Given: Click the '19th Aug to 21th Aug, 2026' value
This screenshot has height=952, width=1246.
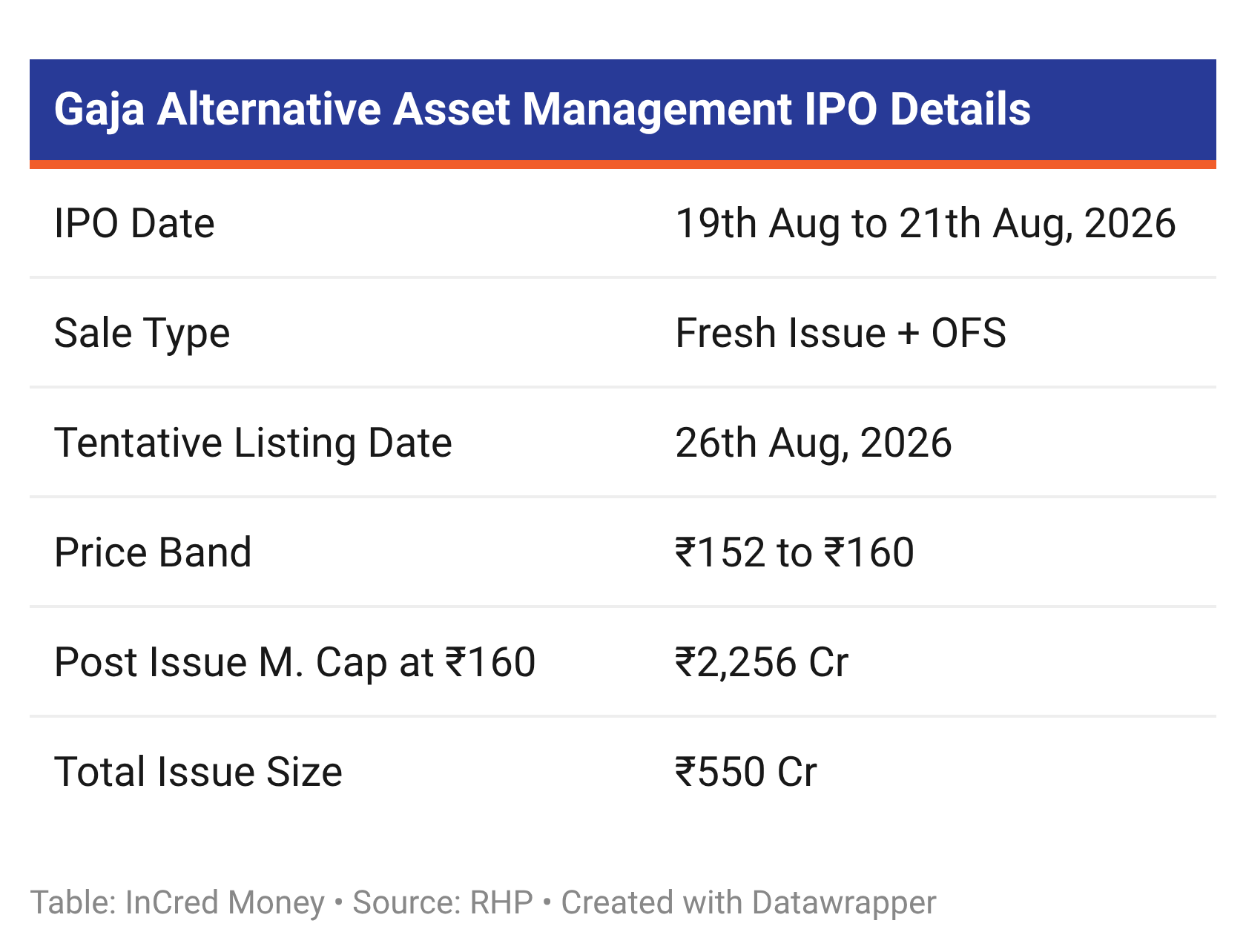Looking at the screenshot, I should [x=926, y=224].
